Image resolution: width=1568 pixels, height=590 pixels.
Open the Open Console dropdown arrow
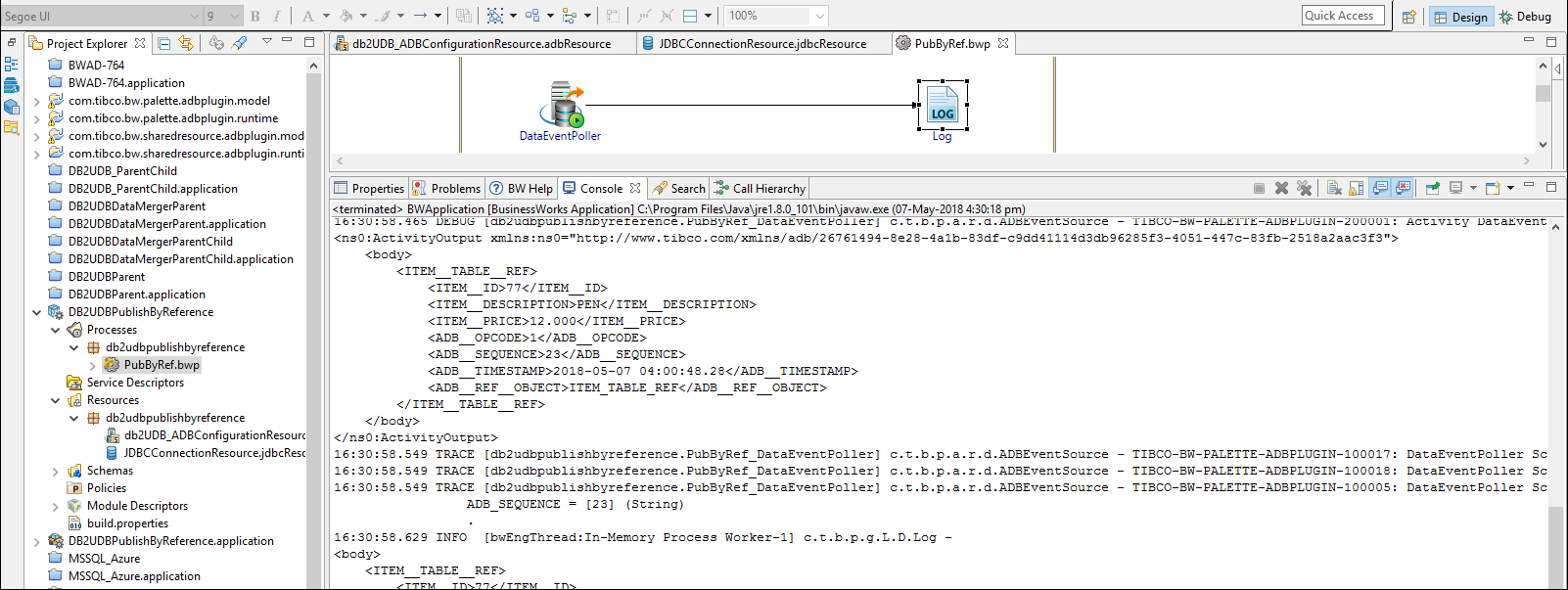click(x=1510, y=188)
